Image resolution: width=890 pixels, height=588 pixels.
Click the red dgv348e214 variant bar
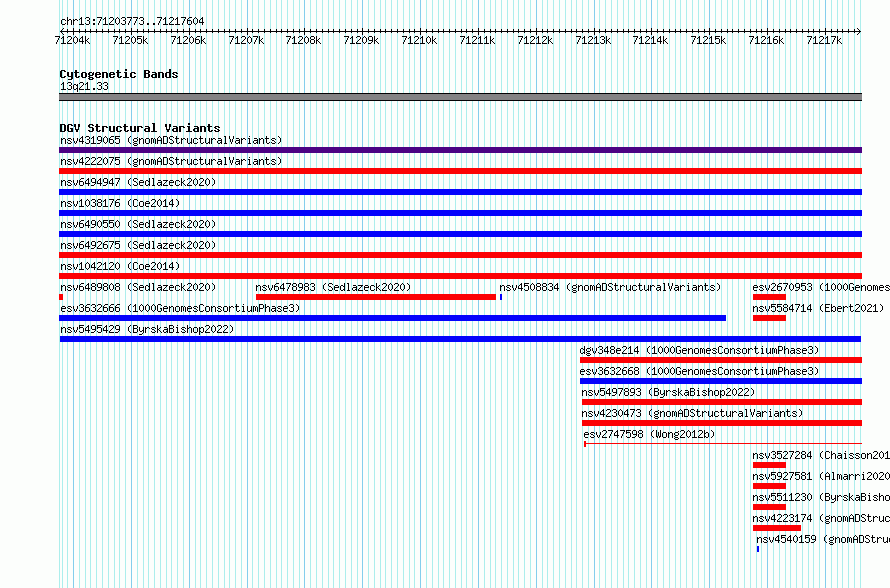tap(721, 360)
